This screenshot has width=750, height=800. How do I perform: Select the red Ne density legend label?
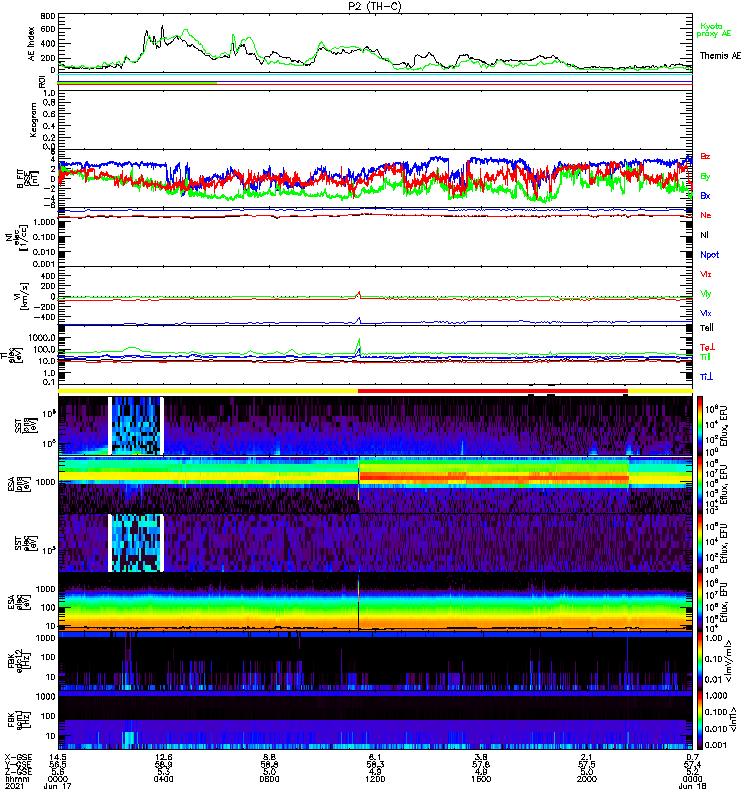point(706,215)
